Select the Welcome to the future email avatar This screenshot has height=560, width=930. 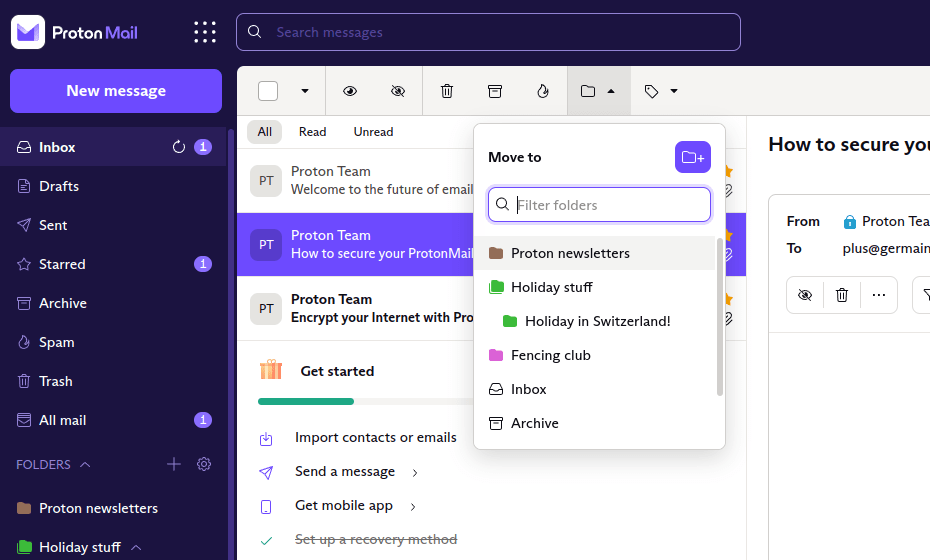tap(266, 181)
